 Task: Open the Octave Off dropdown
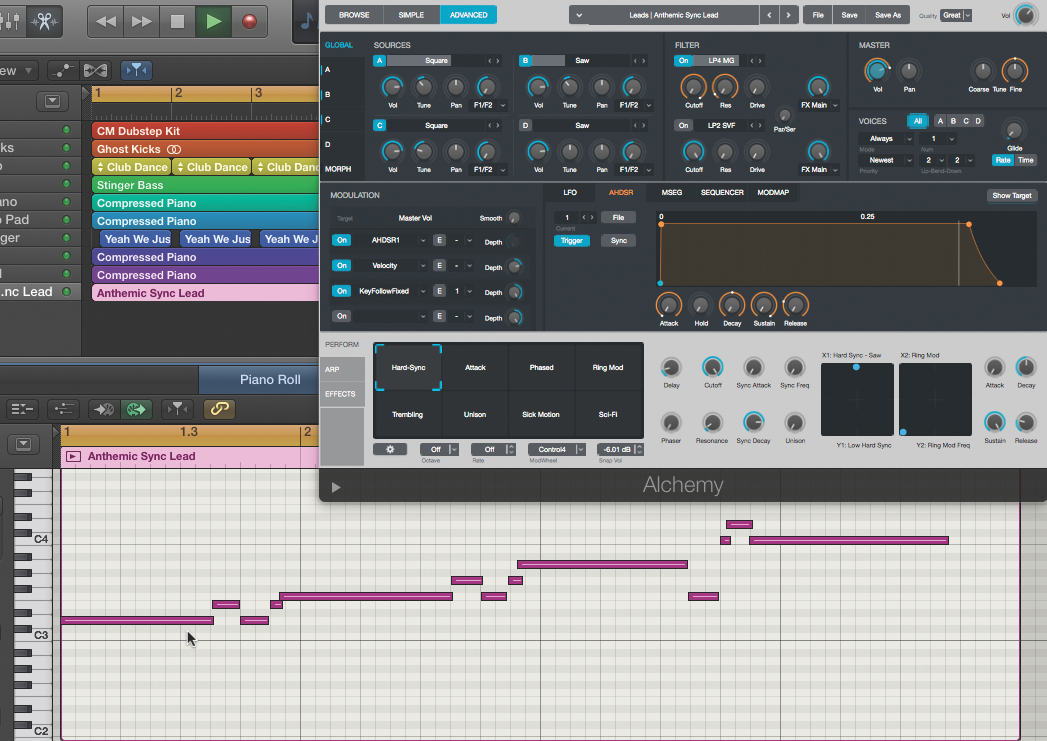439,449
